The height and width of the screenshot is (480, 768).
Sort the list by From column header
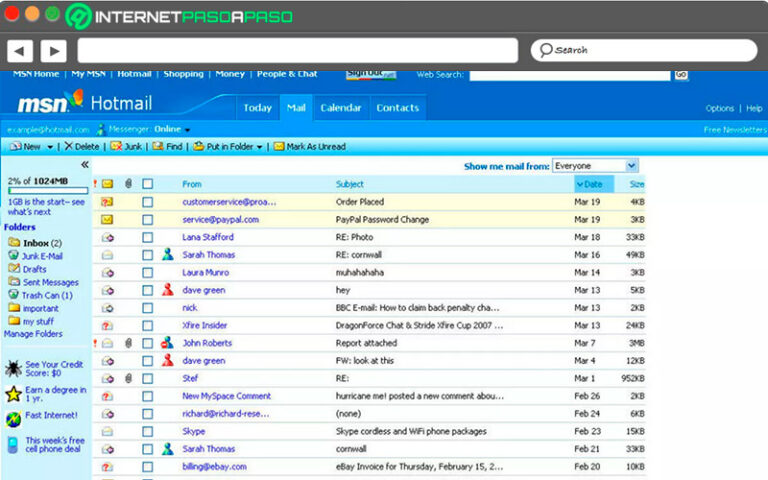(192, 184)
